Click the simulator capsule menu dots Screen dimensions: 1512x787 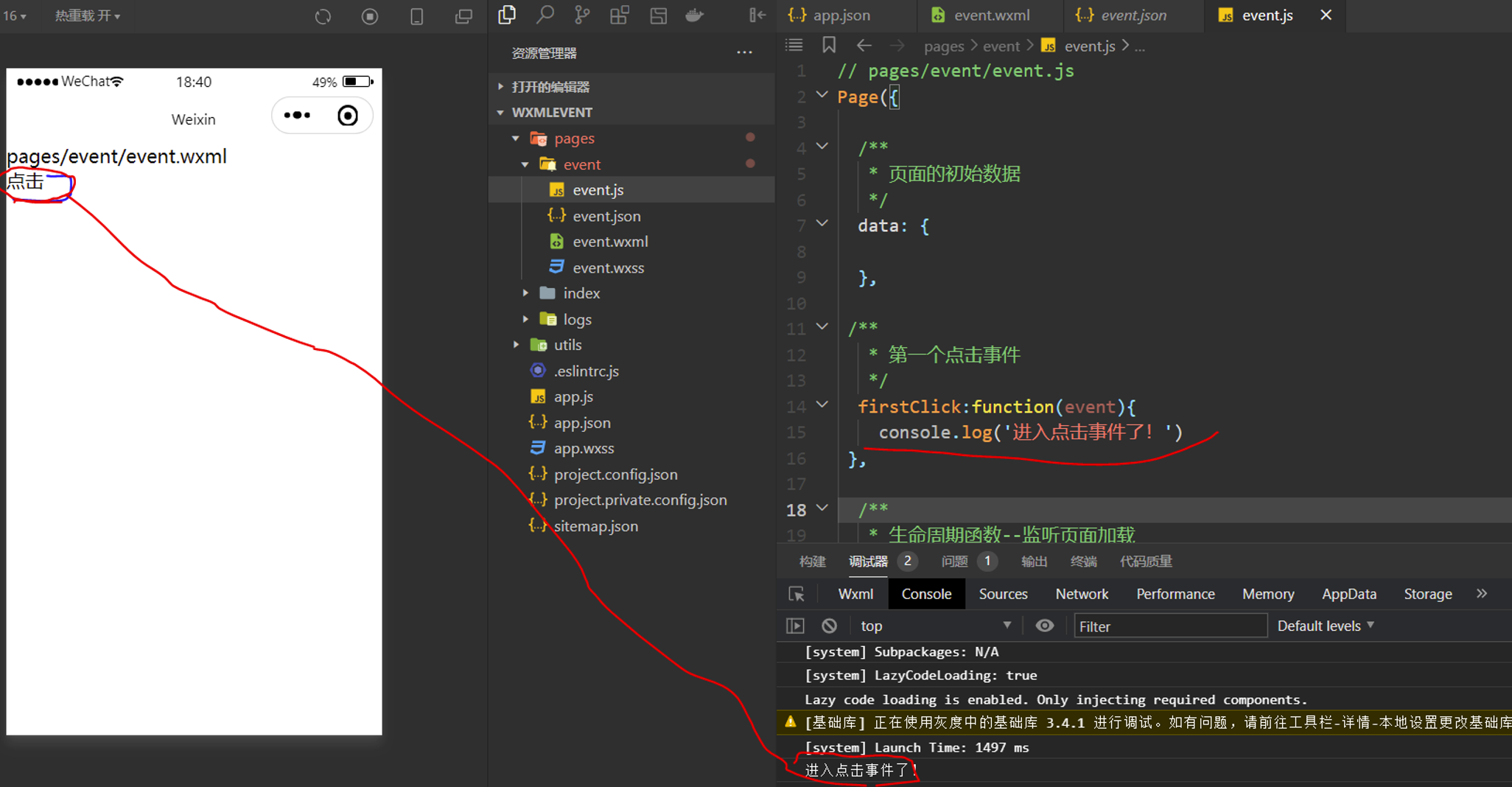coord(297,116)
